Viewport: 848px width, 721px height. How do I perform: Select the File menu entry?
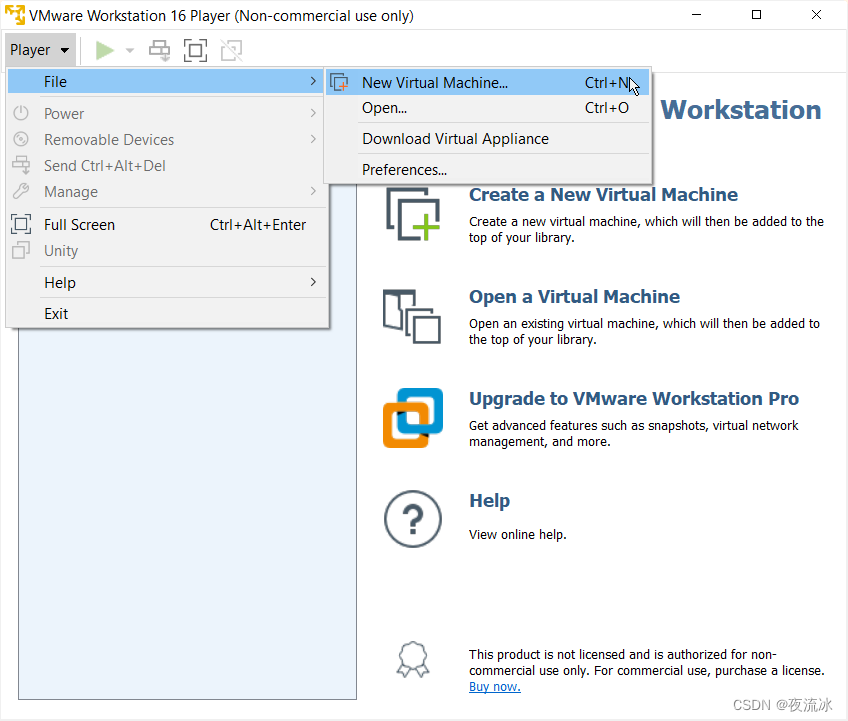click(x=167, y=82)
